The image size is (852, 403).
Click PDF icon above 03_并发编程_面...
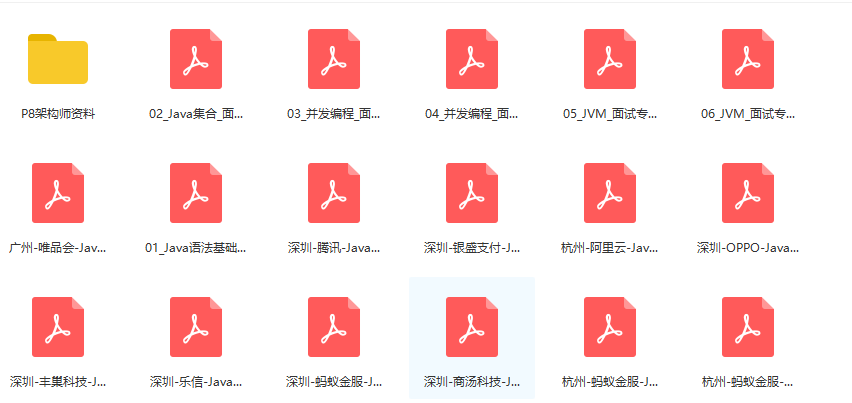334,59
